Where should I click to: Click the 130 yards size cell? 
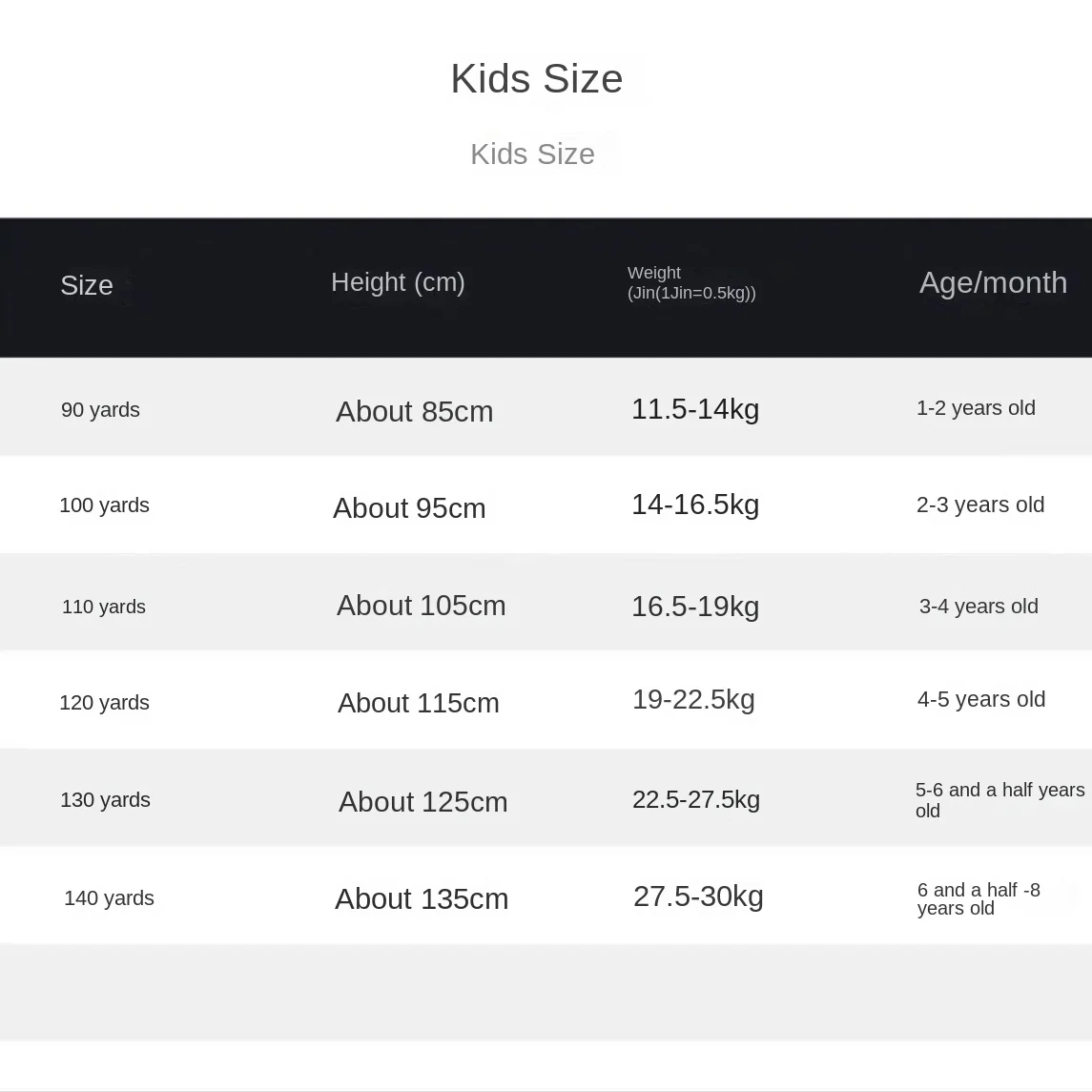(105, 799)
